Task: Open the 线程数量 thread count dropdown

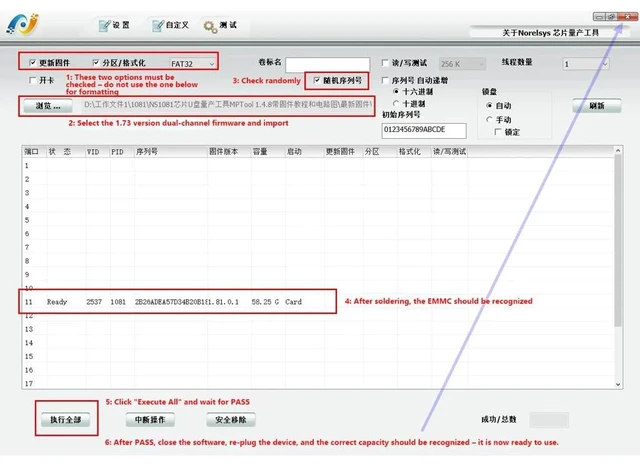Action: click(x=586, y=64)
